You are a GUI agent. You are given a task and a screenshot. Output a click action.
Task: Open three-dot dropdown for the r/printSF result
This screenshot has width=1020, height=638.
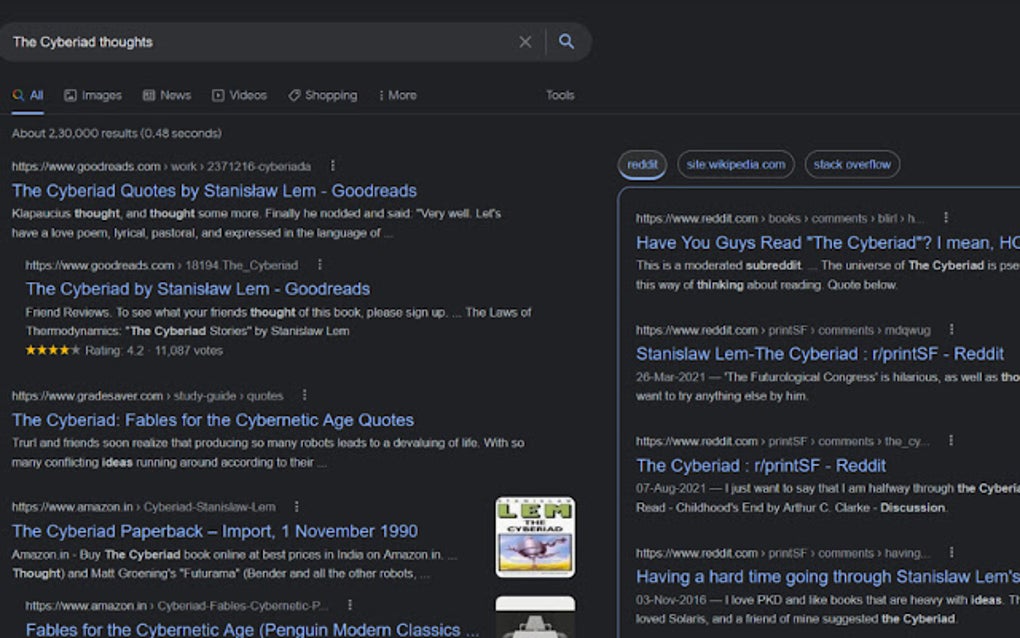click(x=950, y=328)
